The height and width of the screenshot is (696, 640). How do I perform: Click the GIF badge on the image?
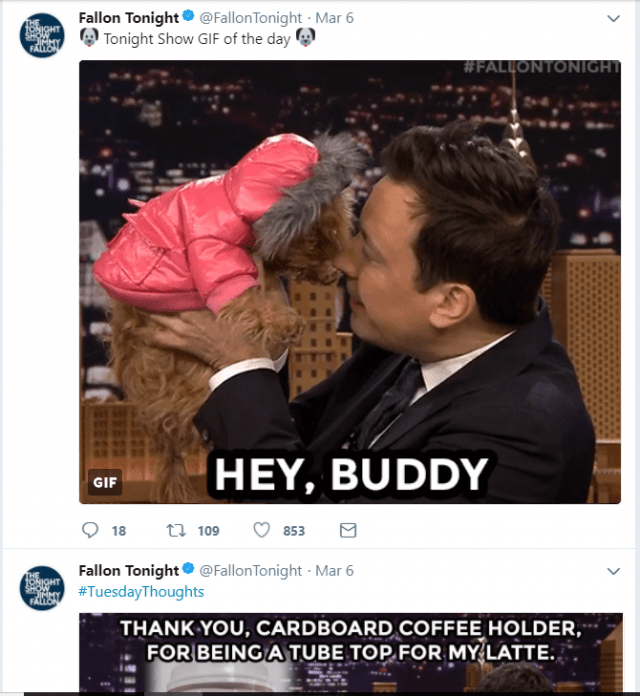pyautogui.click(x=105, y=482)
